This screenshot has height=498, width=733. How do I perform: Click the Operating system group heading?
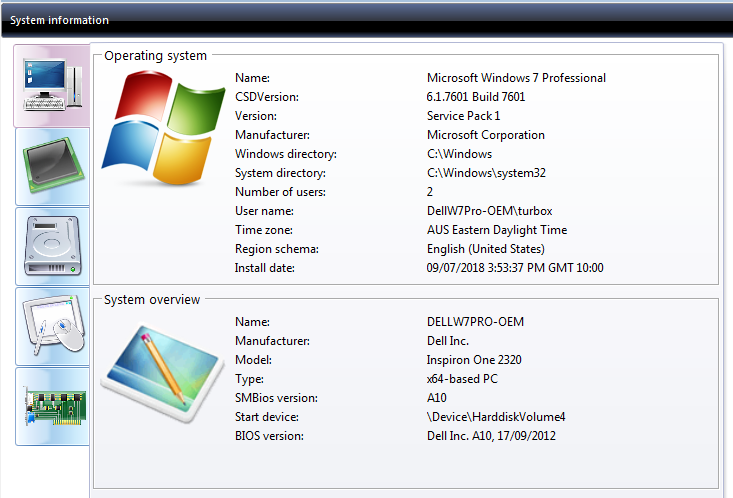155,56
